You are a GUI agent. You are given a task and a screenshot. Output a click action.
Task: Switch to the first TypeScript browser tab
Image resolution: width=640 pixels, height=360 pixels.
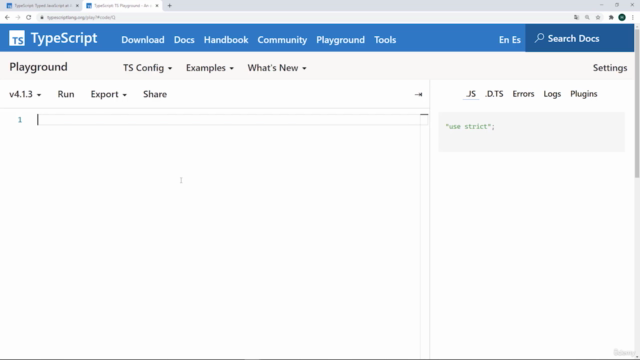[x=42, y=6]
